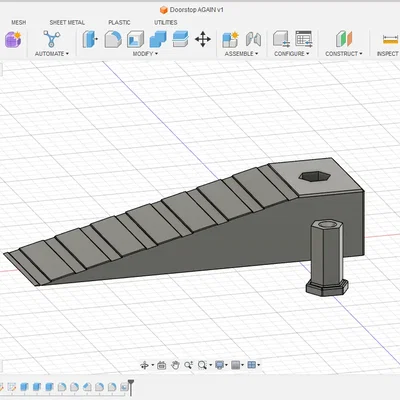Select the Shell tool icon
This screenshot has height=400, width=400.
tap(135, 39)
